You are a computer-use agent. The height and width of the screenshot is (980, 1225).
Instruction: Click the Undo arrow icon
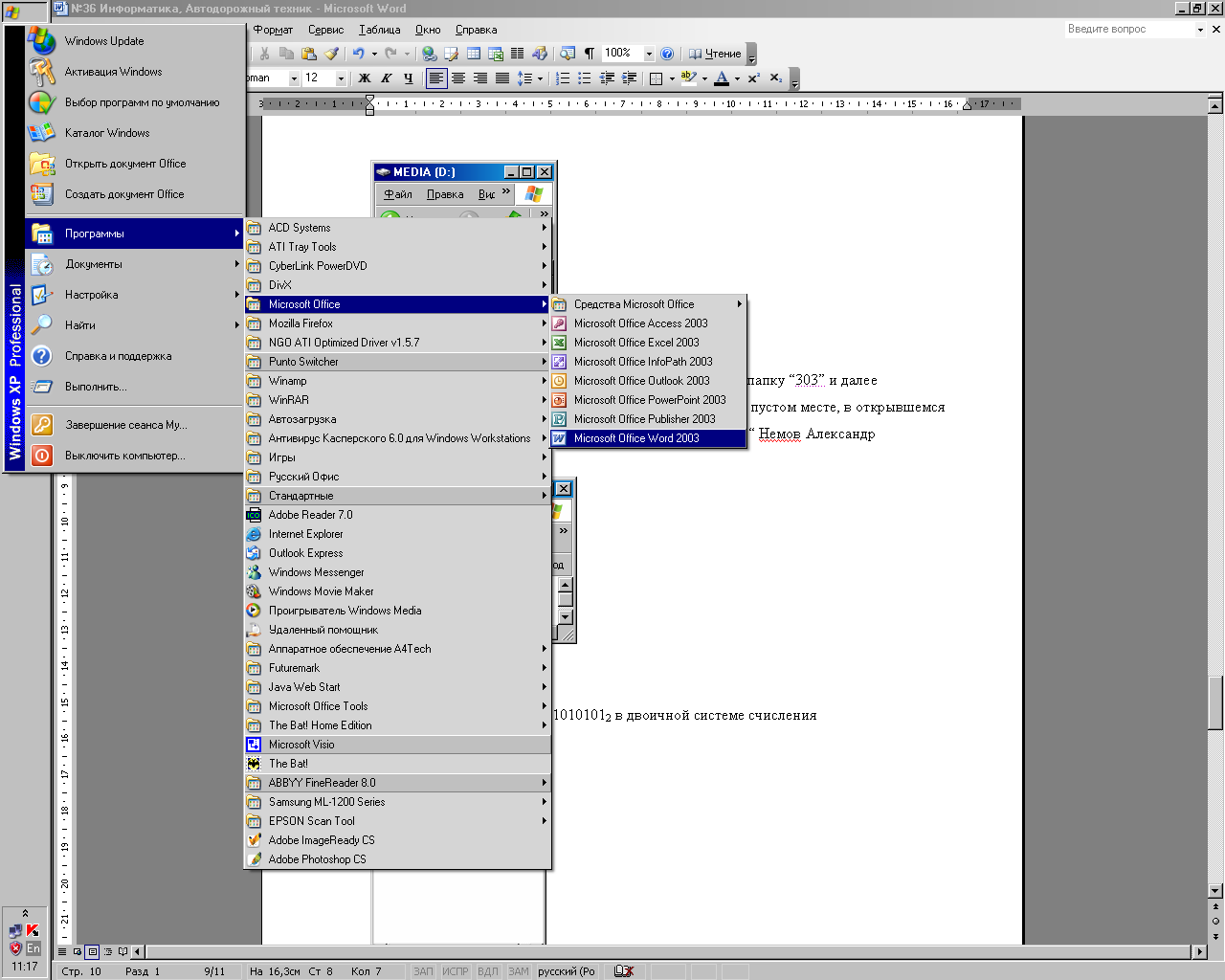358,54
